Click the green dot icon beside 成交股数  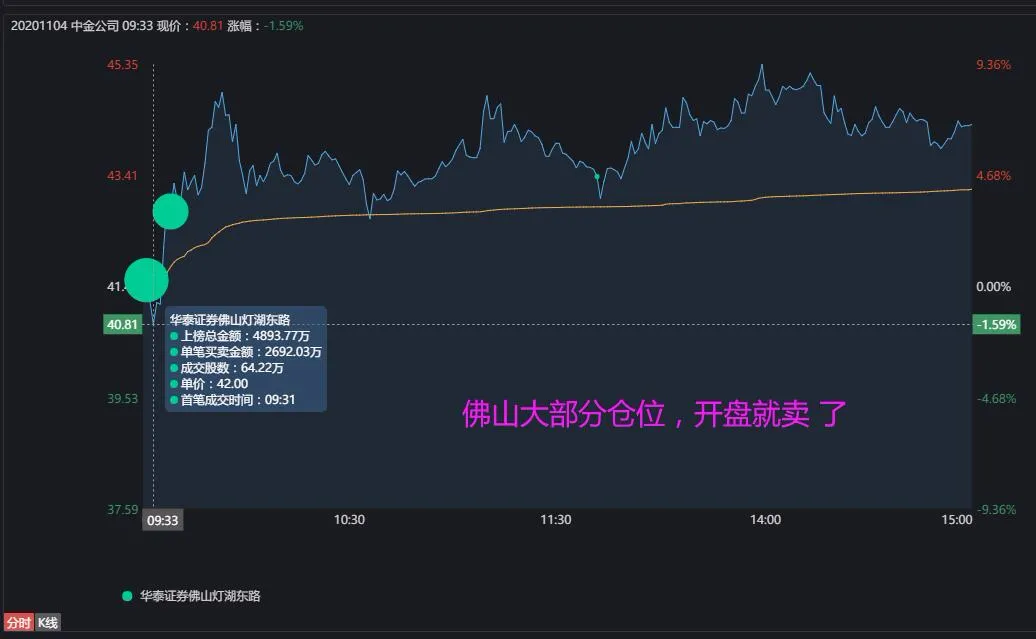click(x=173, y=368)
